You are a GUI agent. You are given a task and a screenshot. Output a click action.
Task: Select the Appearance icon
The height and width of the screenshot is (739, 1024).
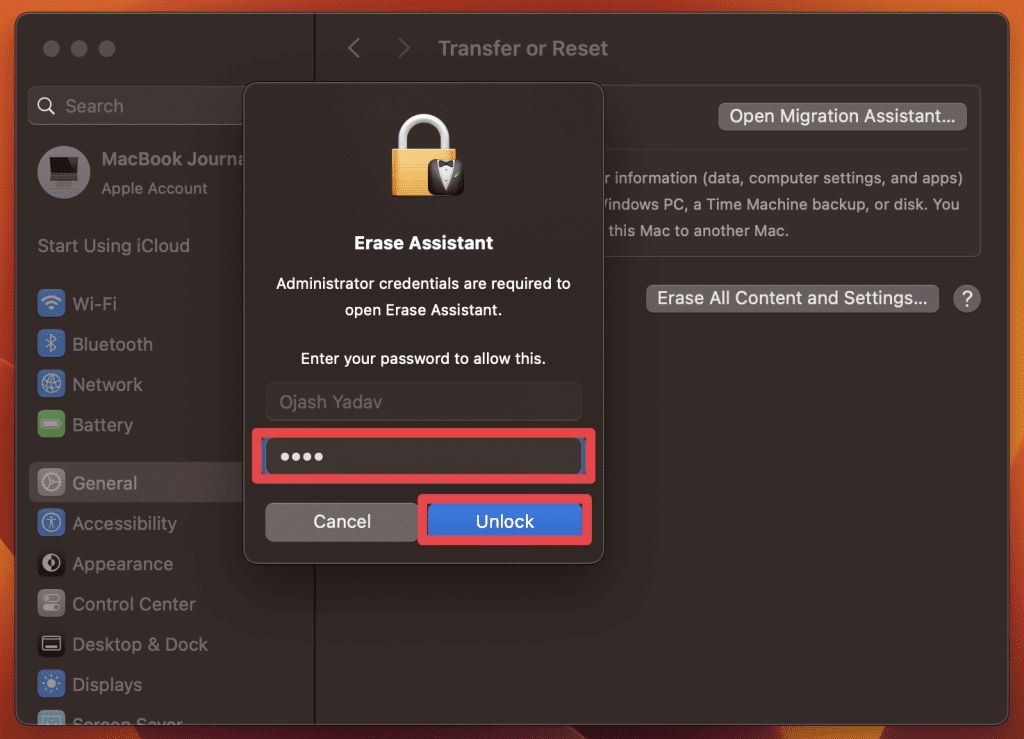pyautogui.click(x=52, y=563)
